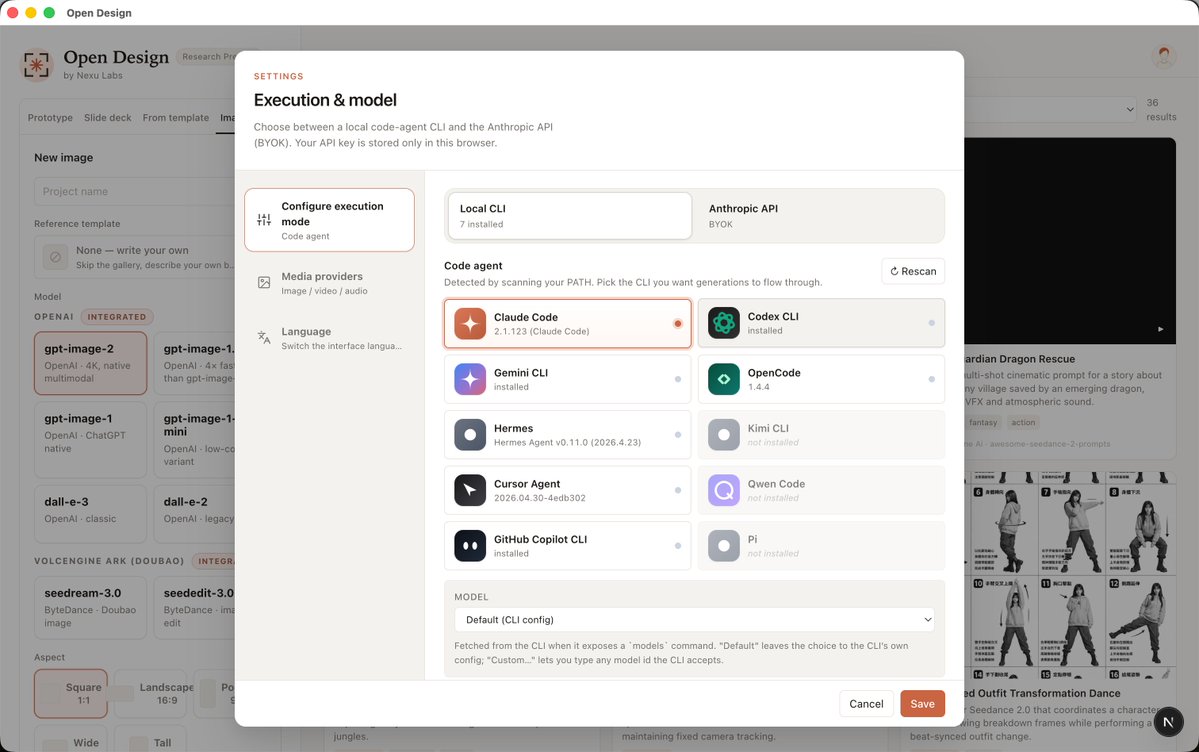Choose the Landscape 16:9 aspect option
The image size is (1199, 752).
pyautogui.click(x=151, y=694)
